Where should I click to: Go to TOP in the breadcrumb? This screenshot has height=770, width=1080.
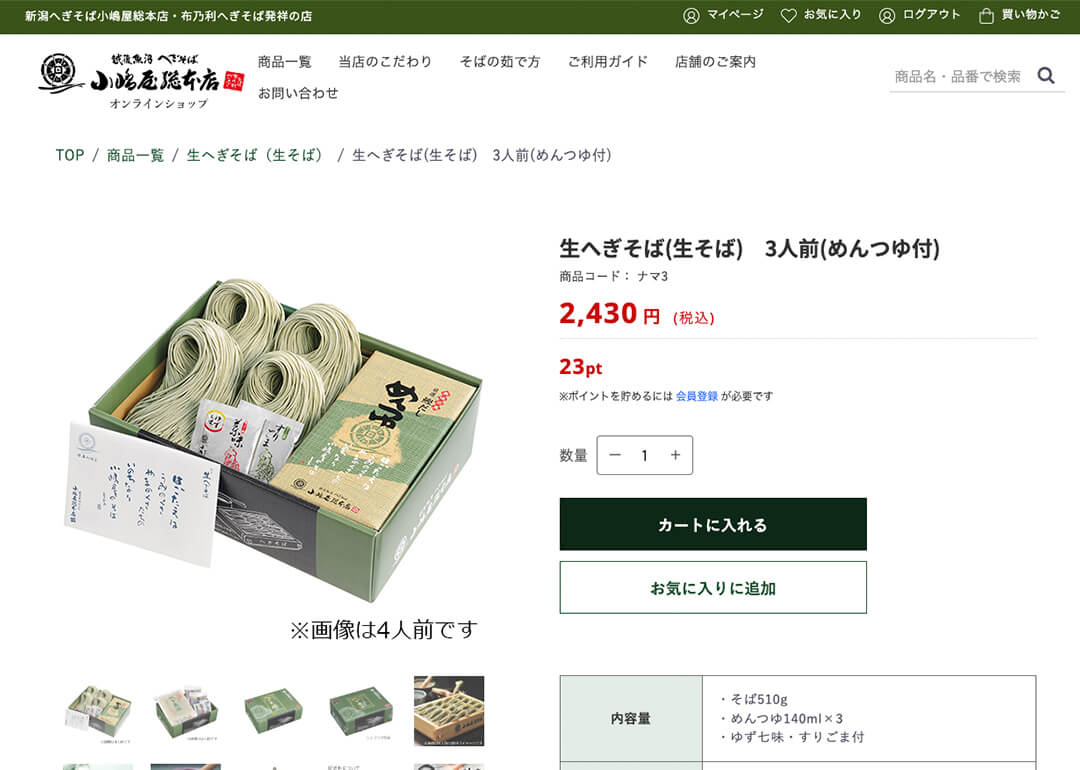70,155
